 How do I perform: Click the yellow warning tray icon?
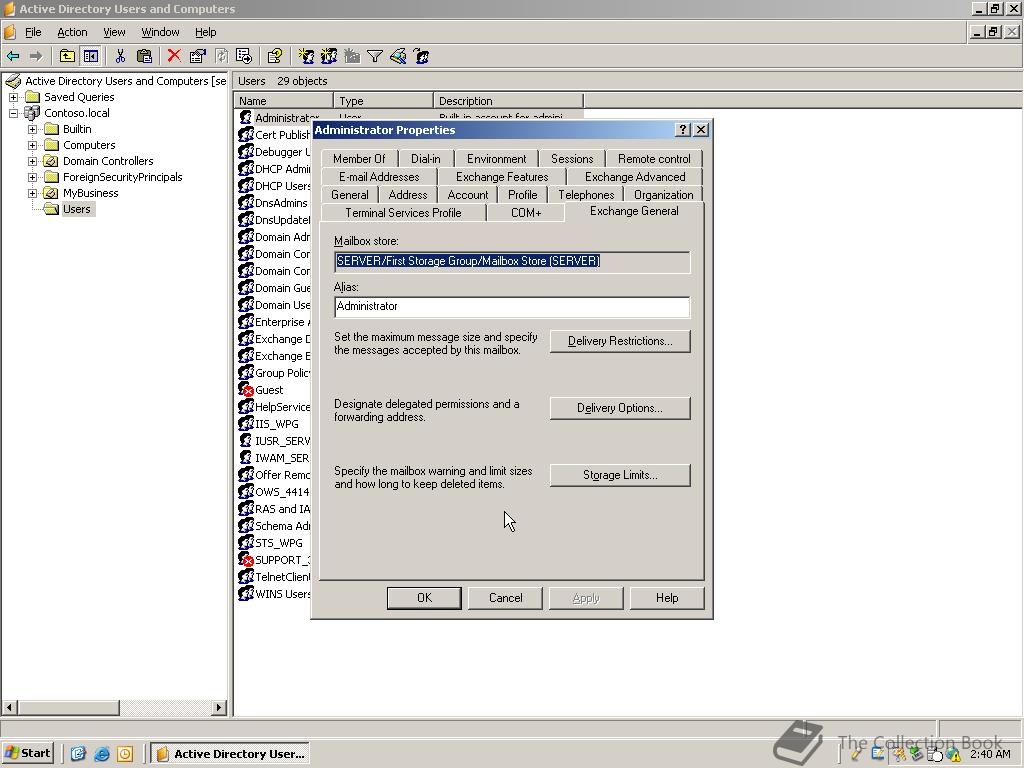pos(953,755)
